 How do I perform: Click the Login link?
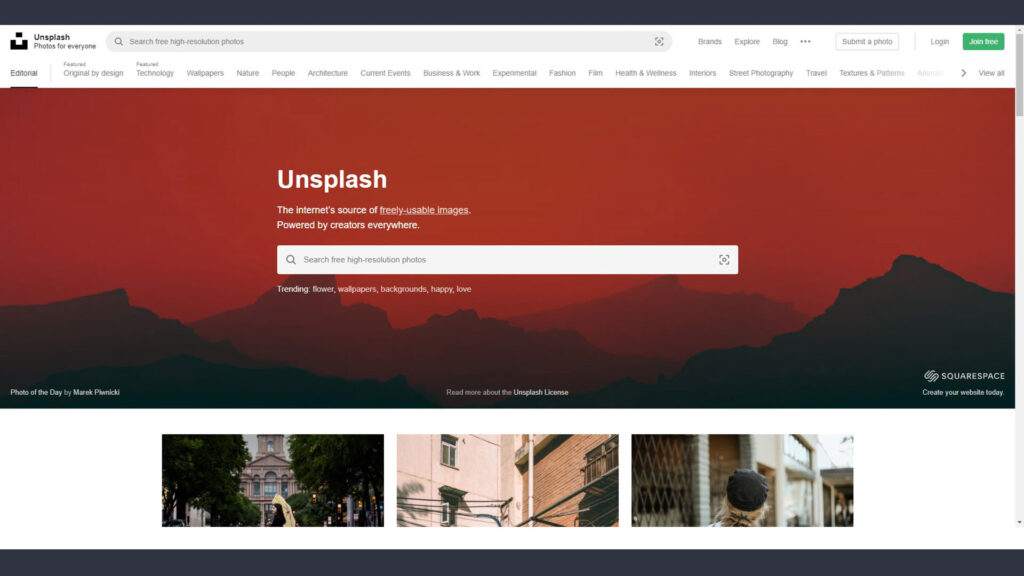(x=940, y=41)
